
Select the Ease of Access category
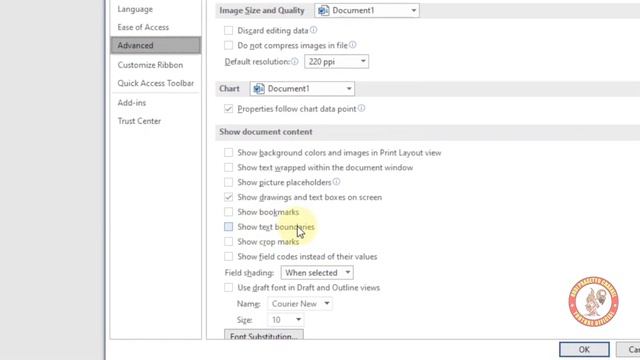coord(143,27)
